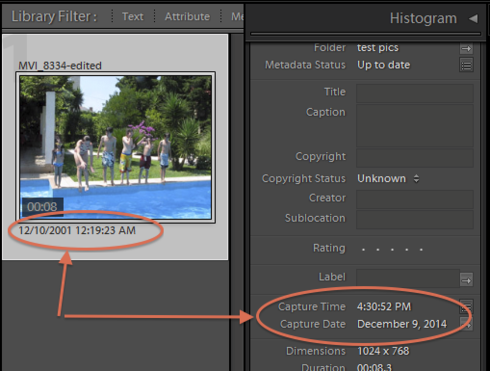This screenshot has height=371, width=490.
Task: Open the Attribute library filter tab
Action: 187,16
